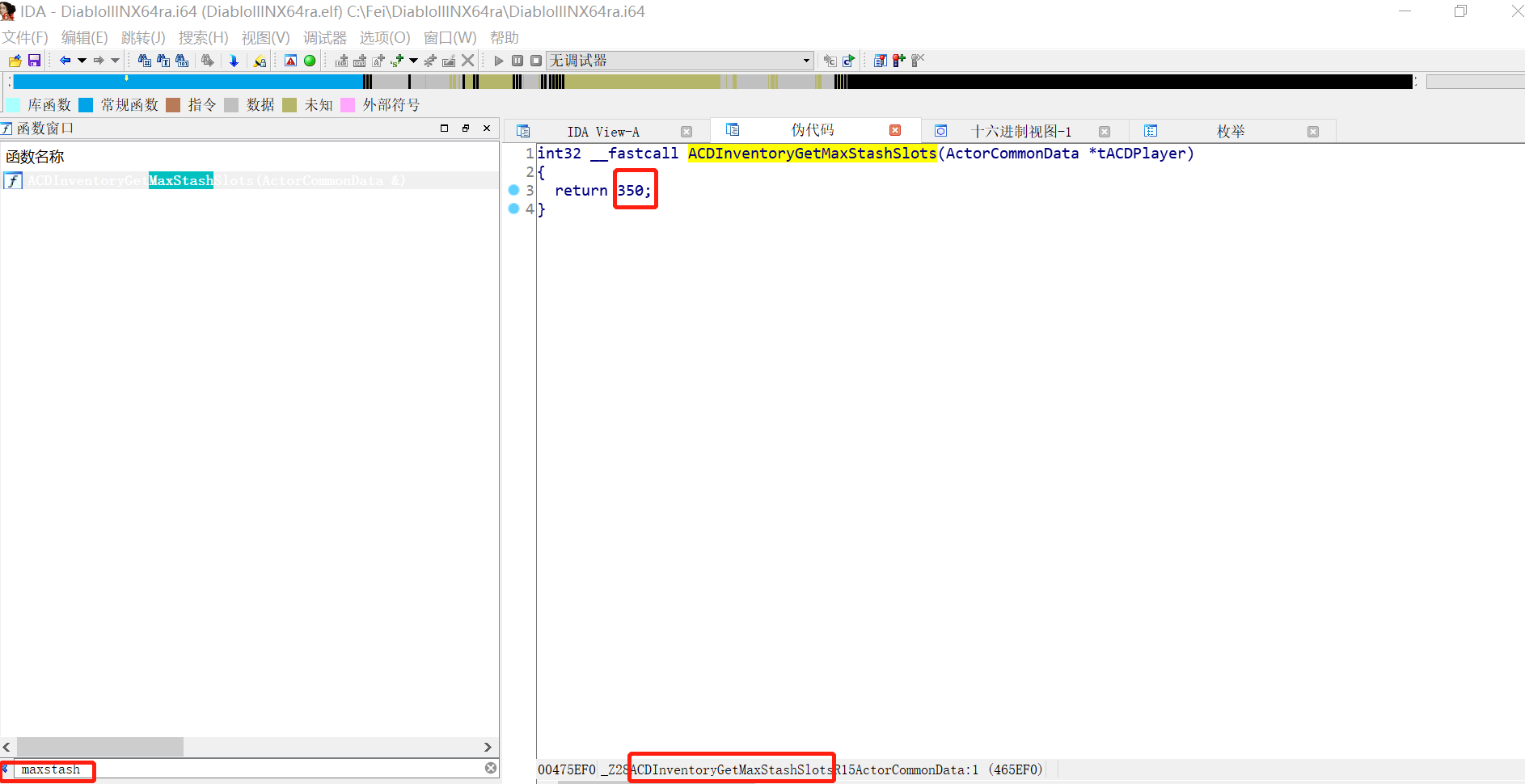Click the blue down arrow icon
Viewport: 1525px width, 784px height.
[x=234, y=61]
